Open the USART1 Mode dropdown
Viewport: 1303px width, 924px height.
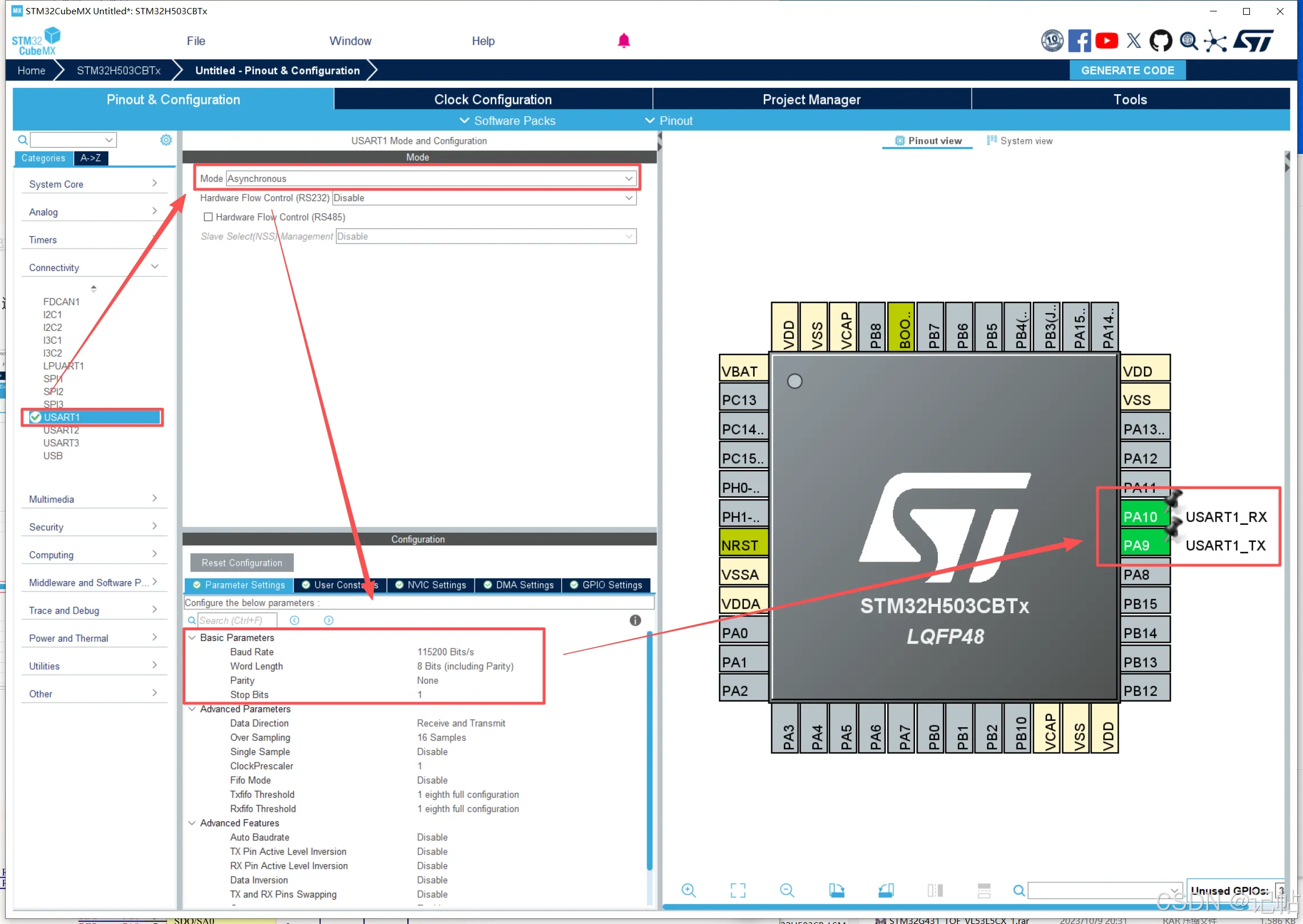[x=629, y=179]
